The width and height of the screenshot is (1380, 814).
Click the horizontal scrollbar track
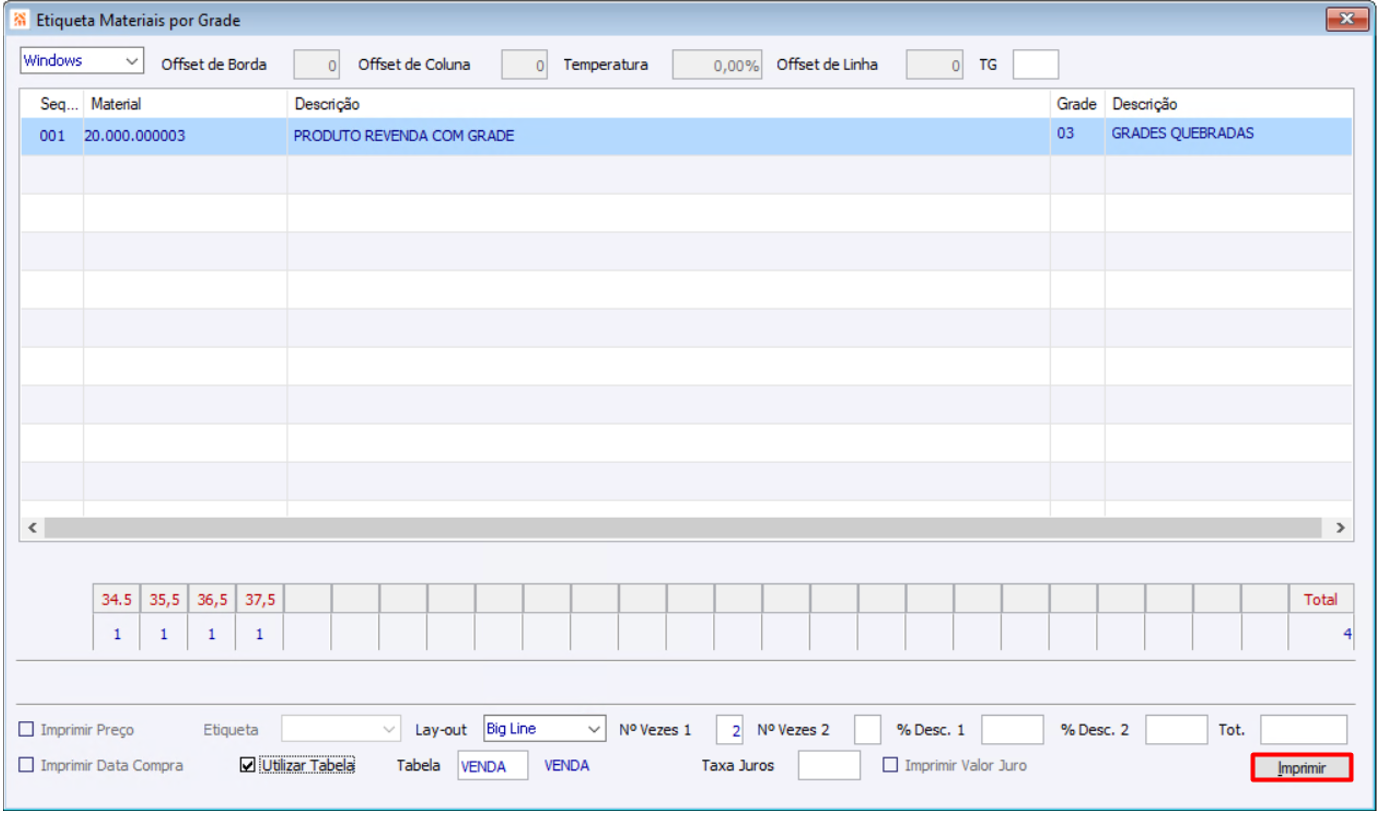click(x=686, y=528)
